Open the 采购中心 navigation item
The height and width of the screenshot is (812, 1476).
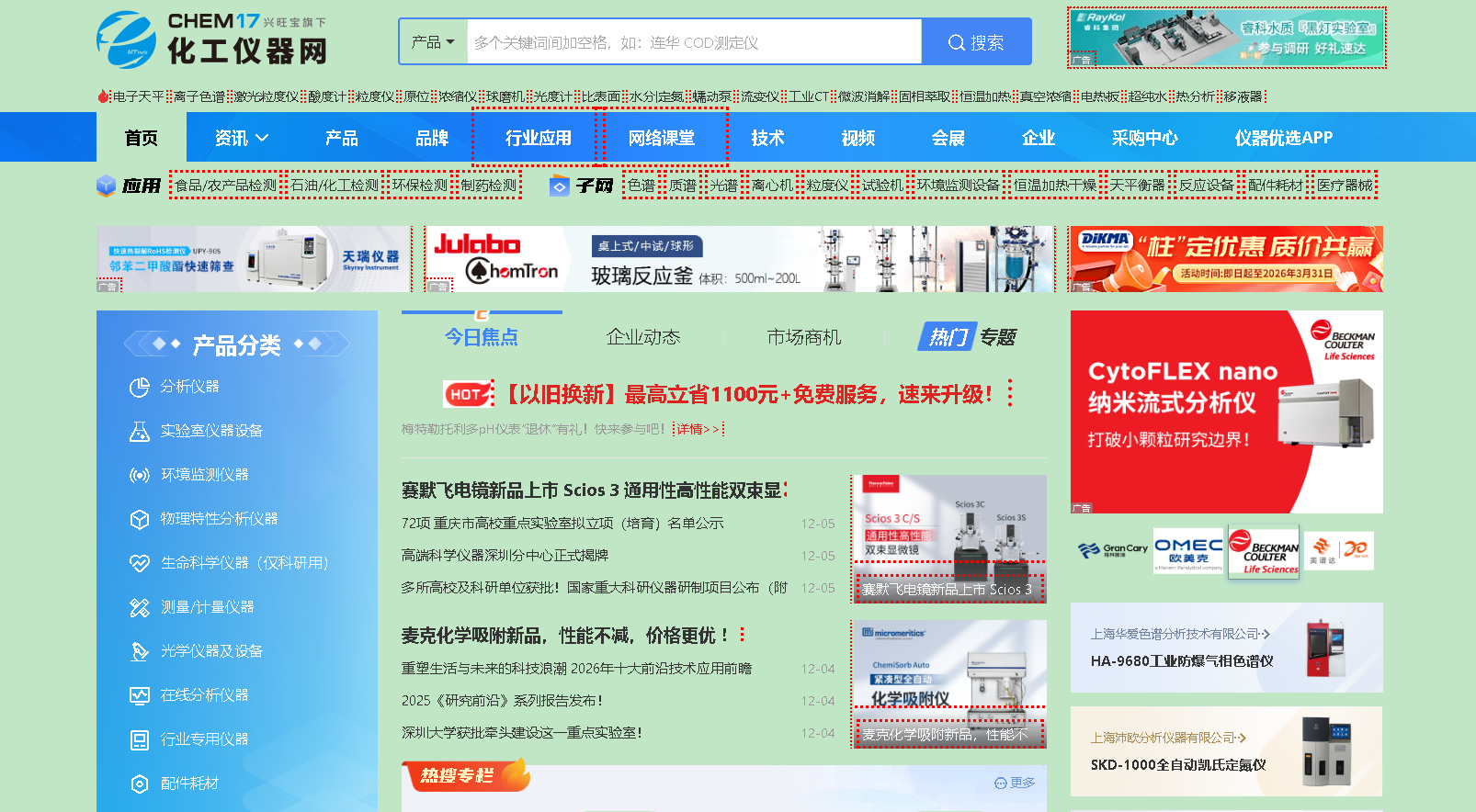[1144, 138]
